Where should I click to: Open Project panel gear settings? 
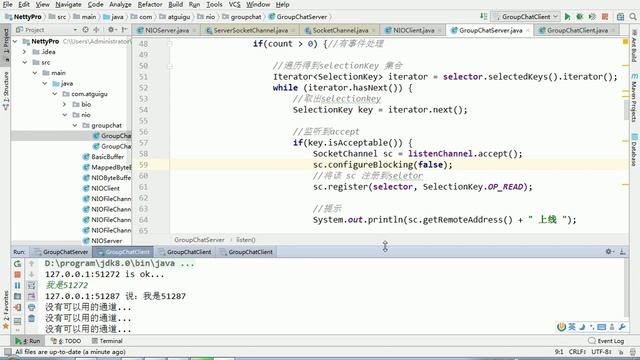(111, 30)
